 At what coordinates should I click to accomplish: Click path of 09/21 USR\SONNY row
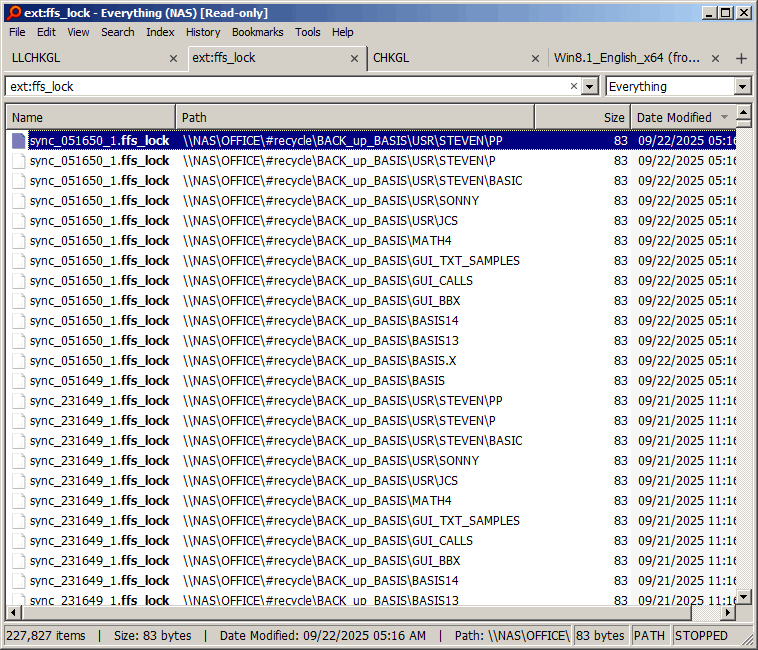pos(331,461)
